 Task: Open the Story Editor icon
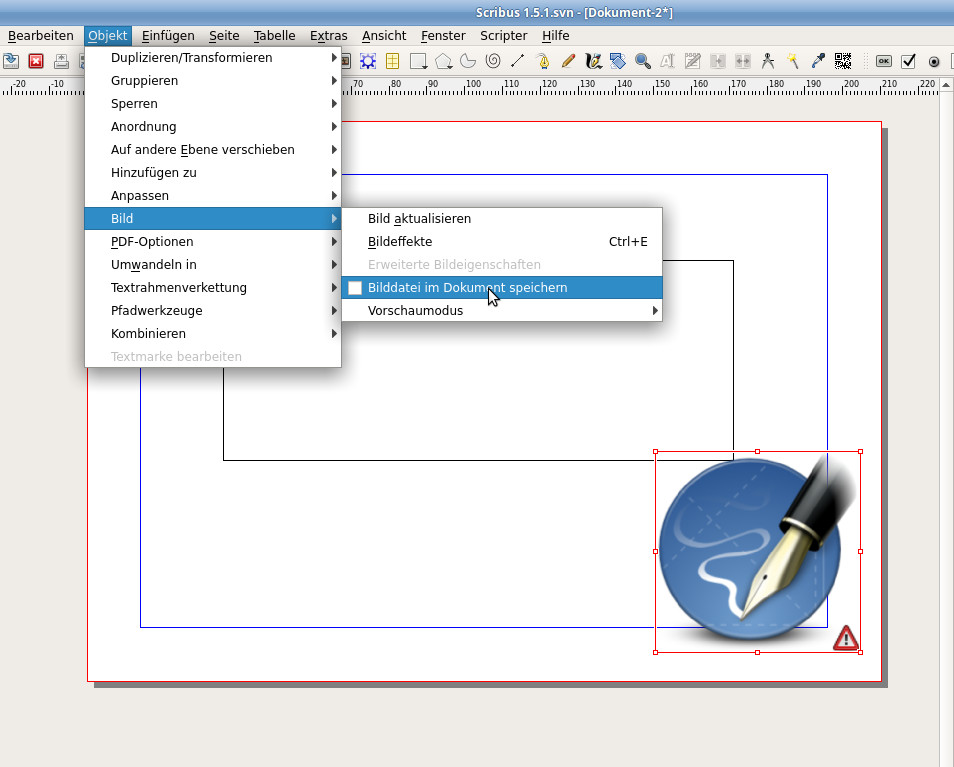click(692, 61)
